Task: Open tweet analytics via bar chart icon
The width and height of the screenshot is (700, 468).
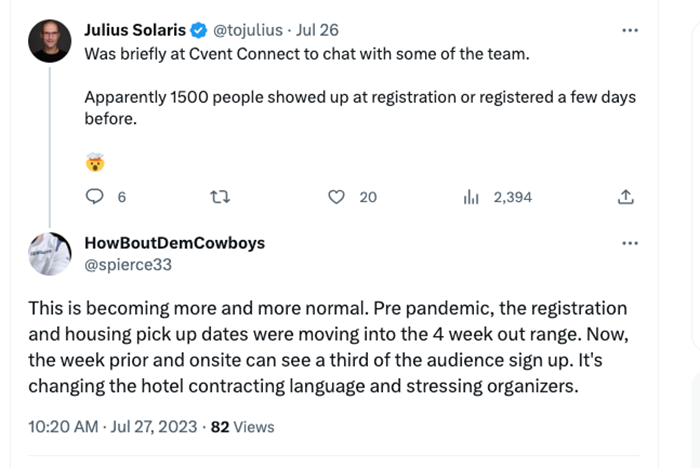Action: click(472, 197)
